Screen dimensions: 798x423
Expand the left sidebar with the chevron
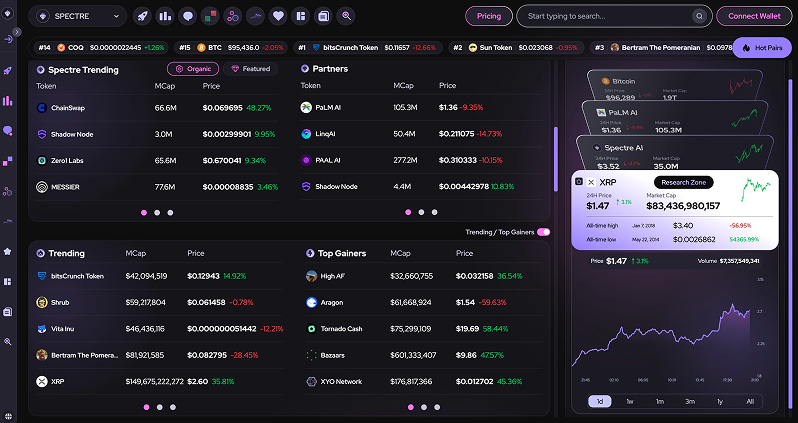17,32
